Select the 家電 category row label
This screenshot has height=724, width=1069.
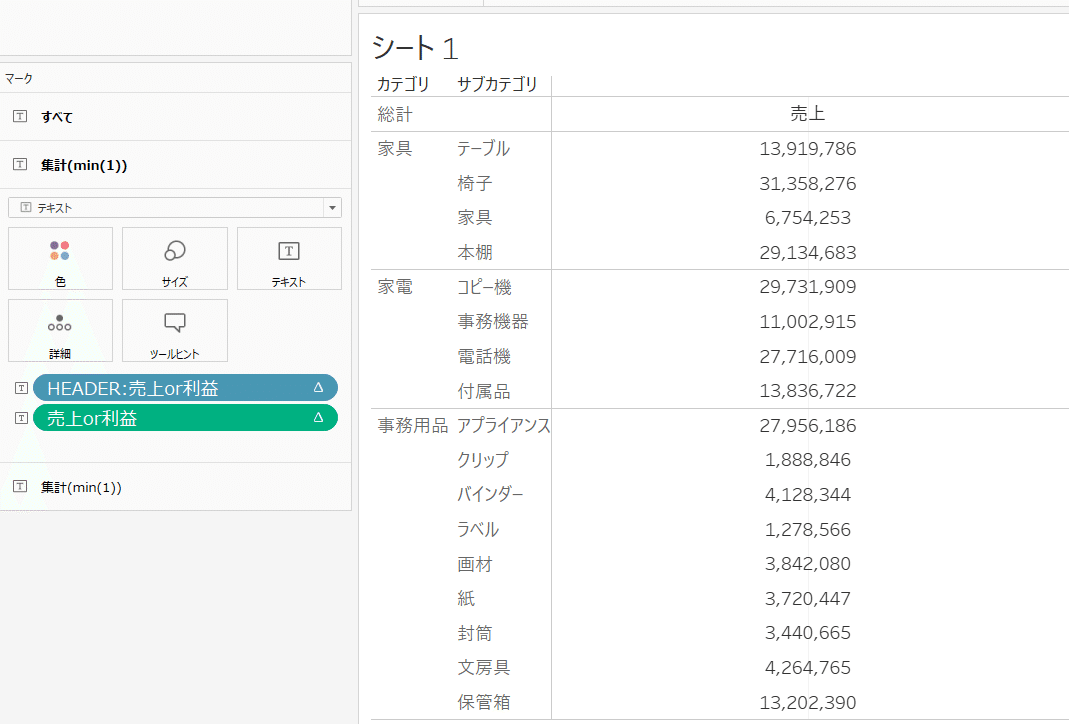(x=395, y=287)
